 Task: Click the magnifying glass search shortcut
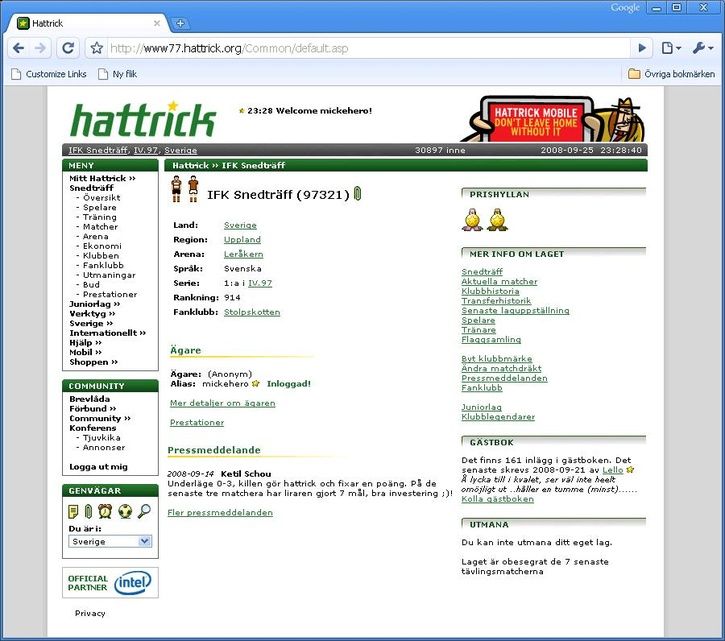click(144, 511)
